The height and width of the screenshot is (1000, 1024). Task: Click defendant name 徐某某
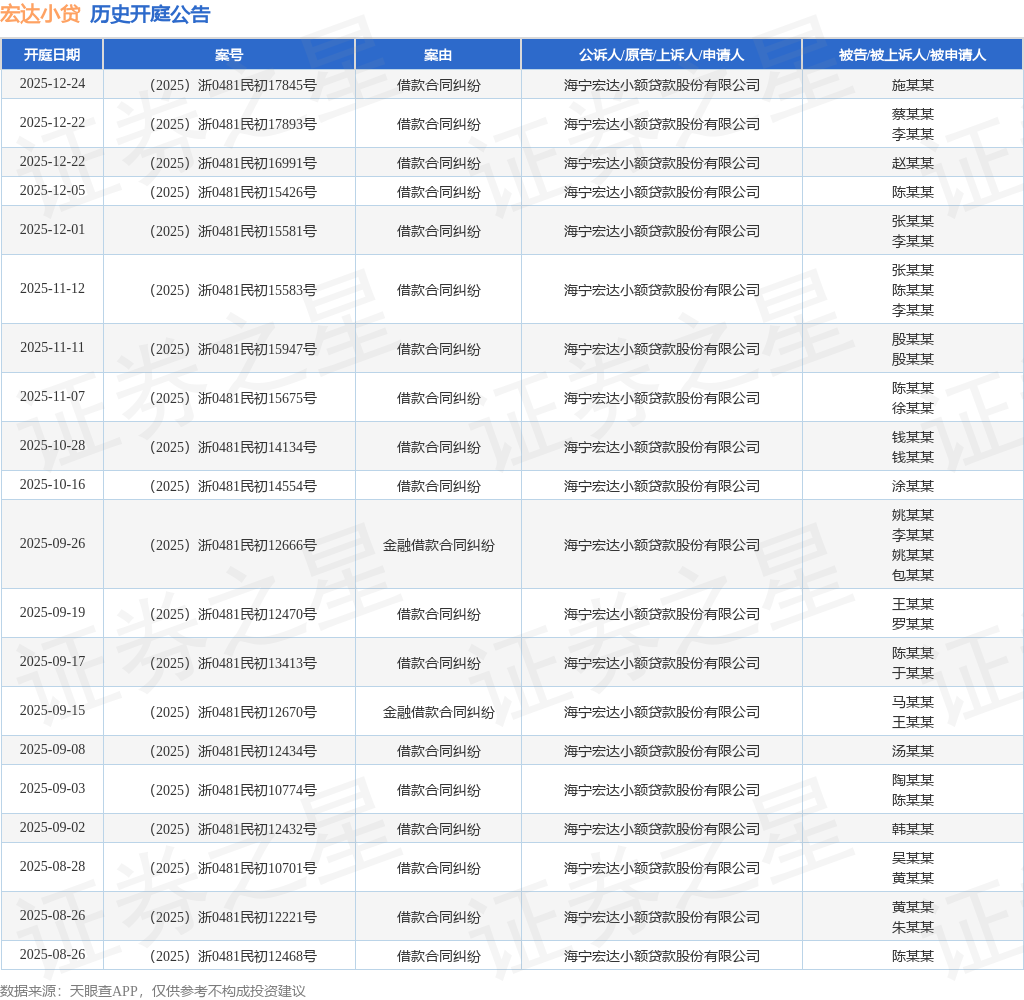pos(912,408)
